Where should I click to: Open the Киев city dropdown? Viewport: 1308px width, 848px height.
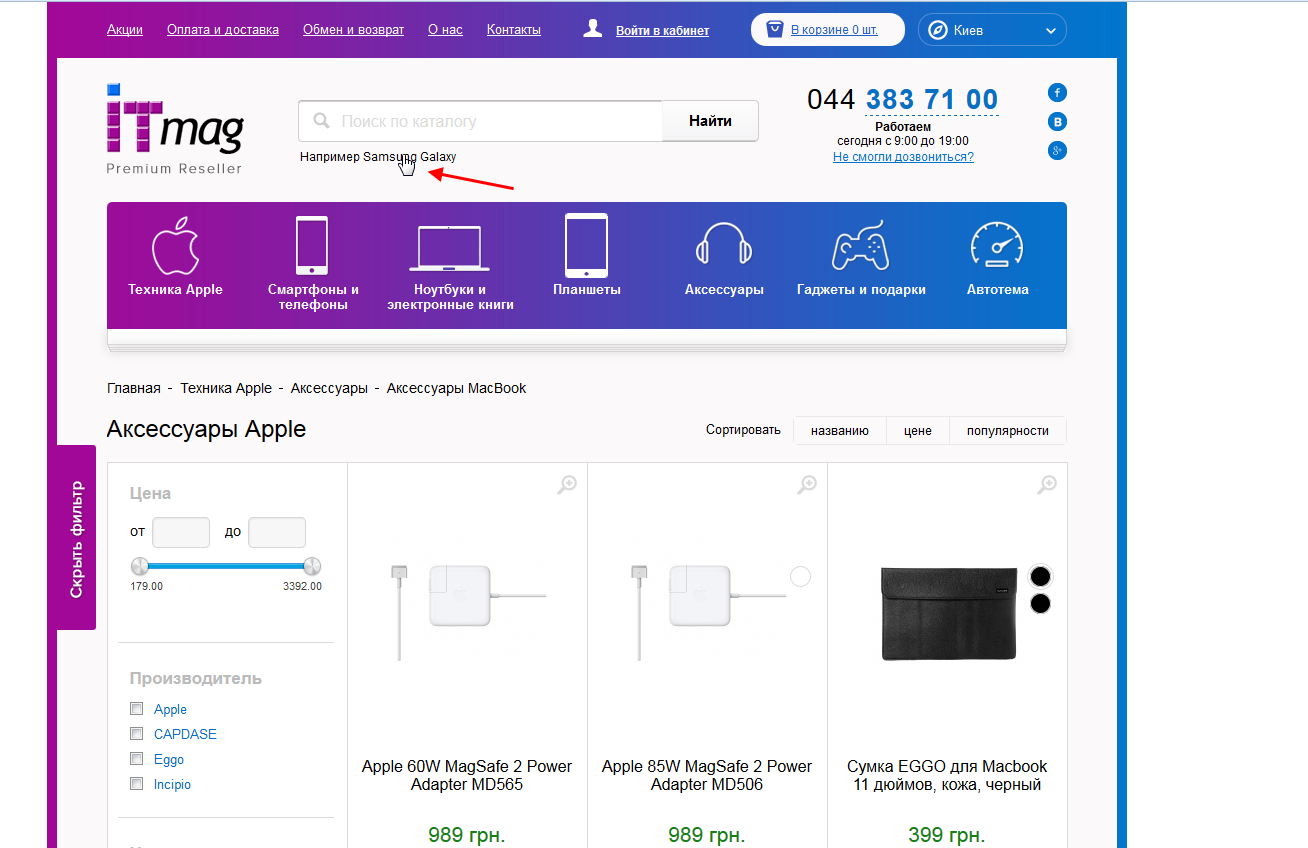click(992, 30)
